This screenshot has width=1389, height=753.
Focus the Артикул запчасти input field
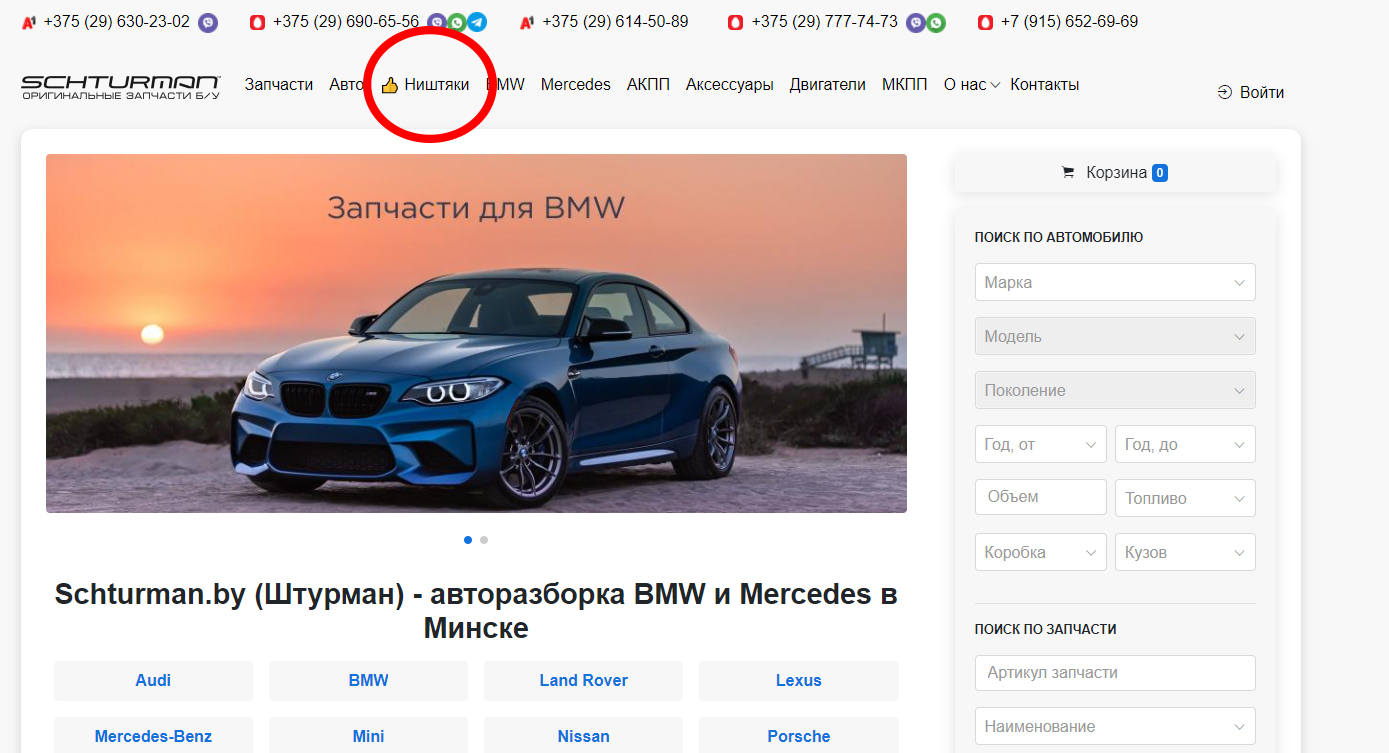pos(1115,672)
